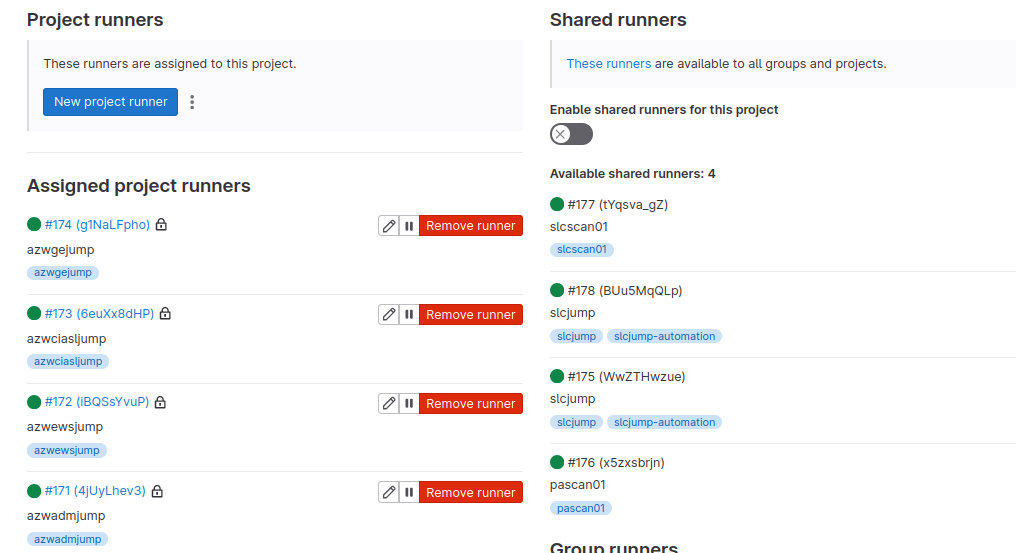Open kebab menu beside New project runner
The image size is (1016, 553).
(193, 102)
